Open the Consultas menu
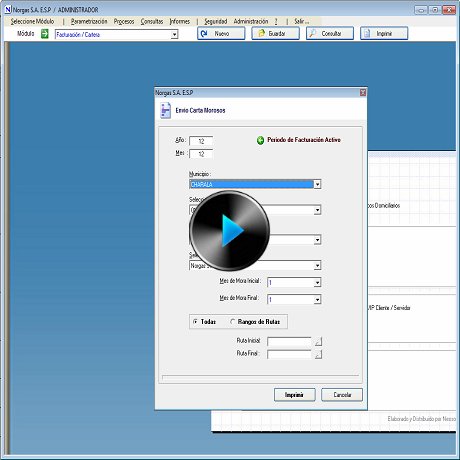 152,22
